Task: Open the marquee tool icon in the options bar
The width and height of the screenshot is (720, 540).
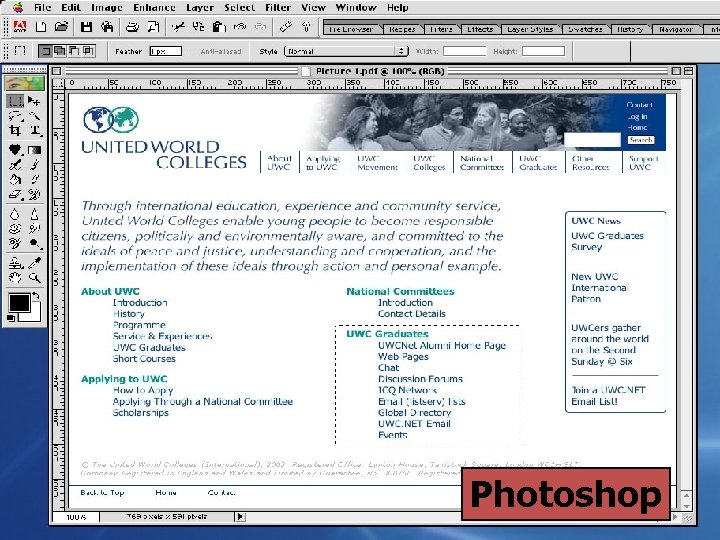Action: (x=20, y=51)
